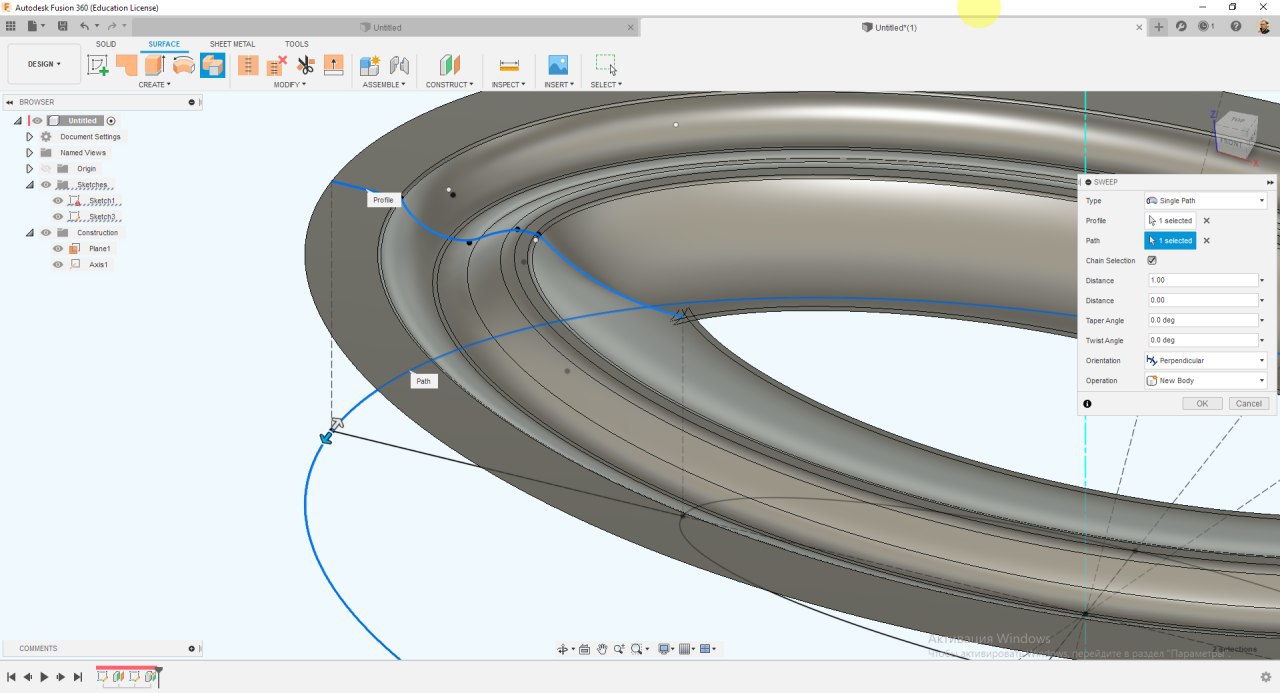Switch to the Sheet Metal tab
1280x693 pixels.
tap(232, 44)
